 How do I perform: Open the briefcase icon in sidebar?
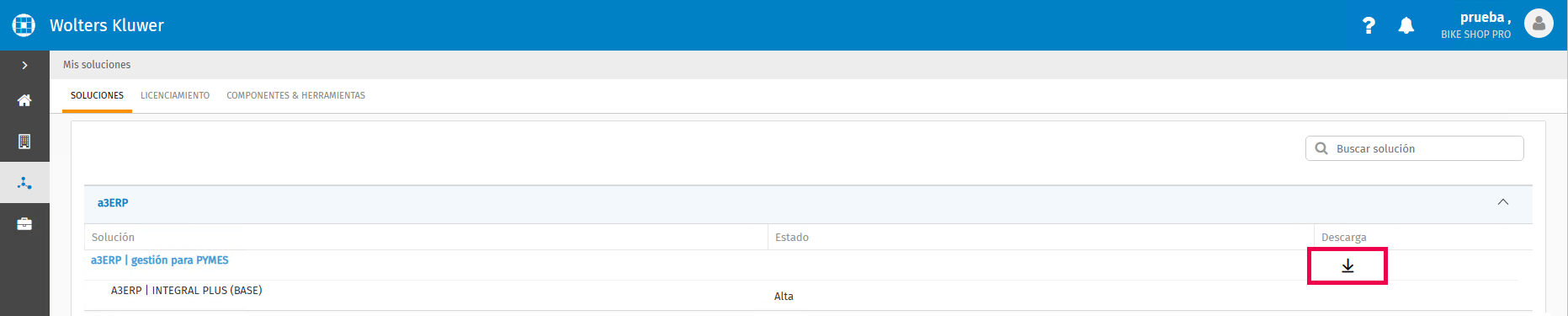24,224
